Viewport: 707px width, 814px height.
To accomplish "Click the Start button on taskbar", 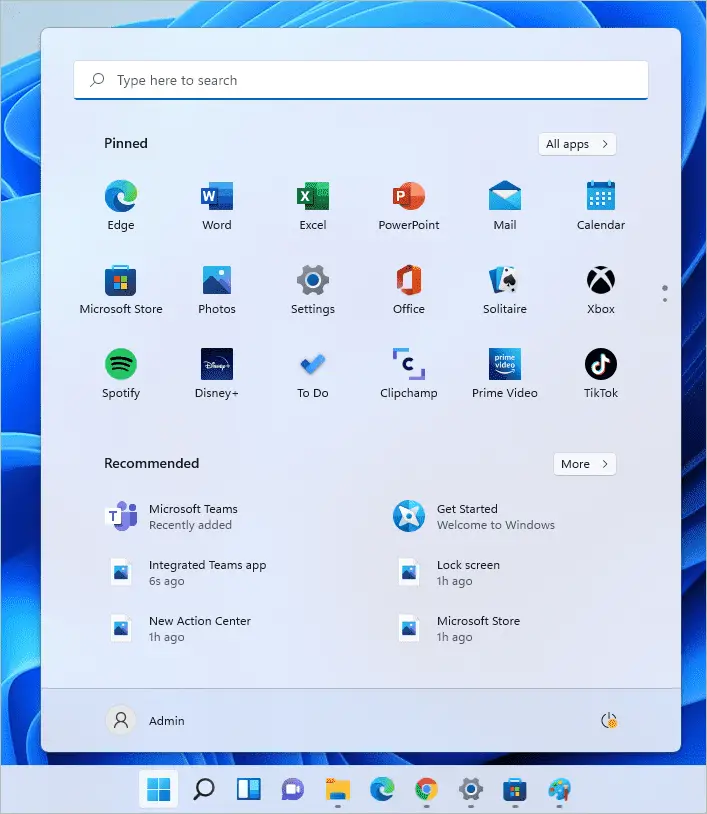I will coord(159,790).
